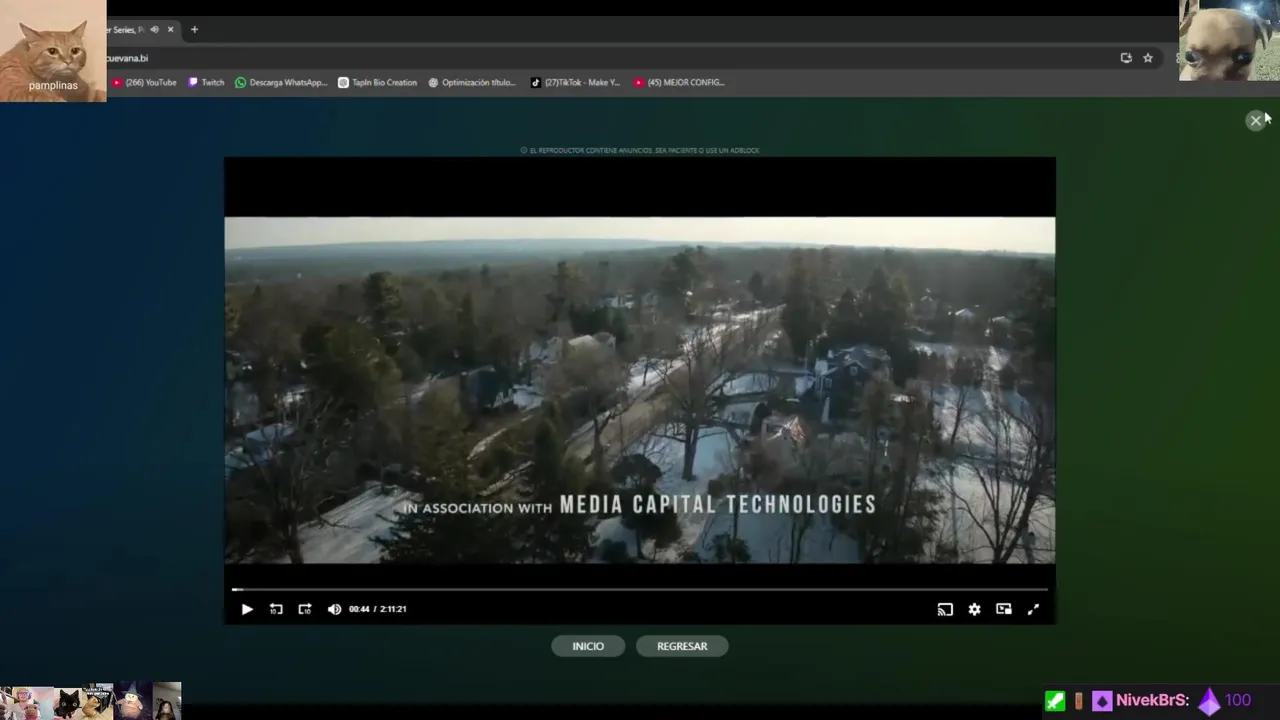Open the Optimización título bookmark

(472, 83)
